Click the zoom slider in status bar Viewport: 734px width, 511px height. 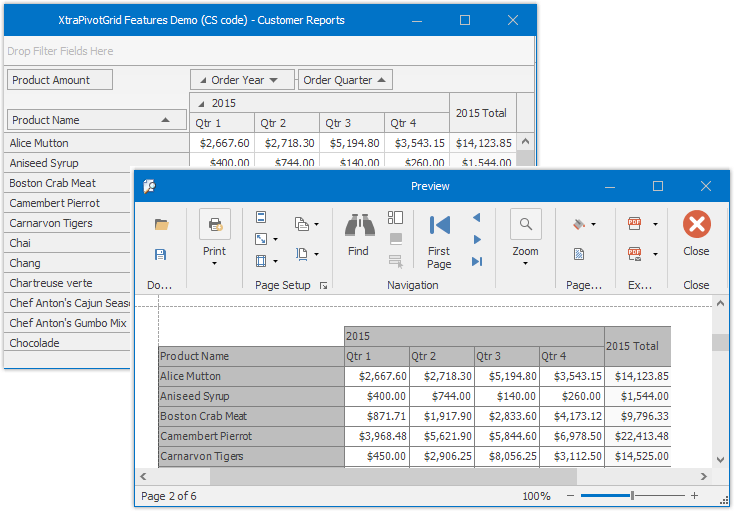[x=631, y=496]
